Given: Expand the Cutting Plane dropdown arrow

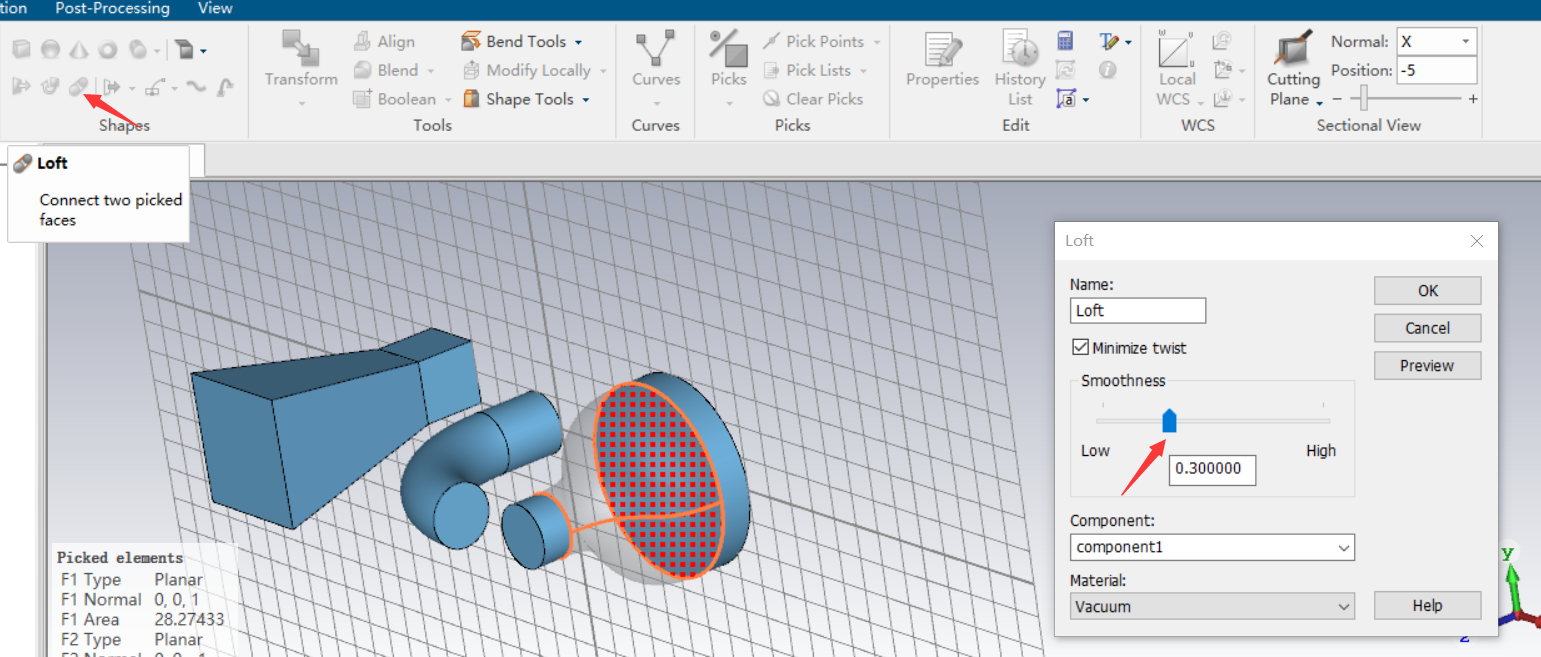Looking at the screenshot, I should pyautogui.click(x=1319, y=102).
